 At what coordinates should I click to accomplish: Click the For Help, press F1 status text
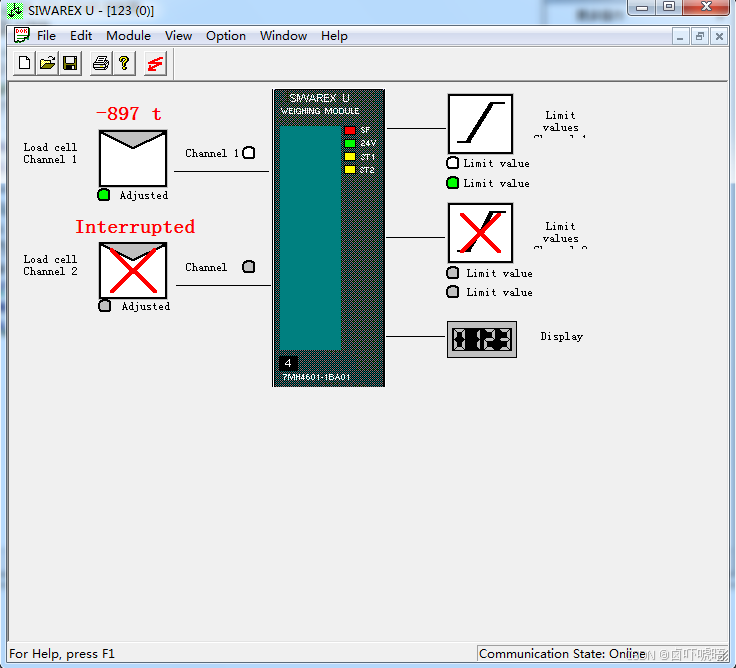(62, 654)
